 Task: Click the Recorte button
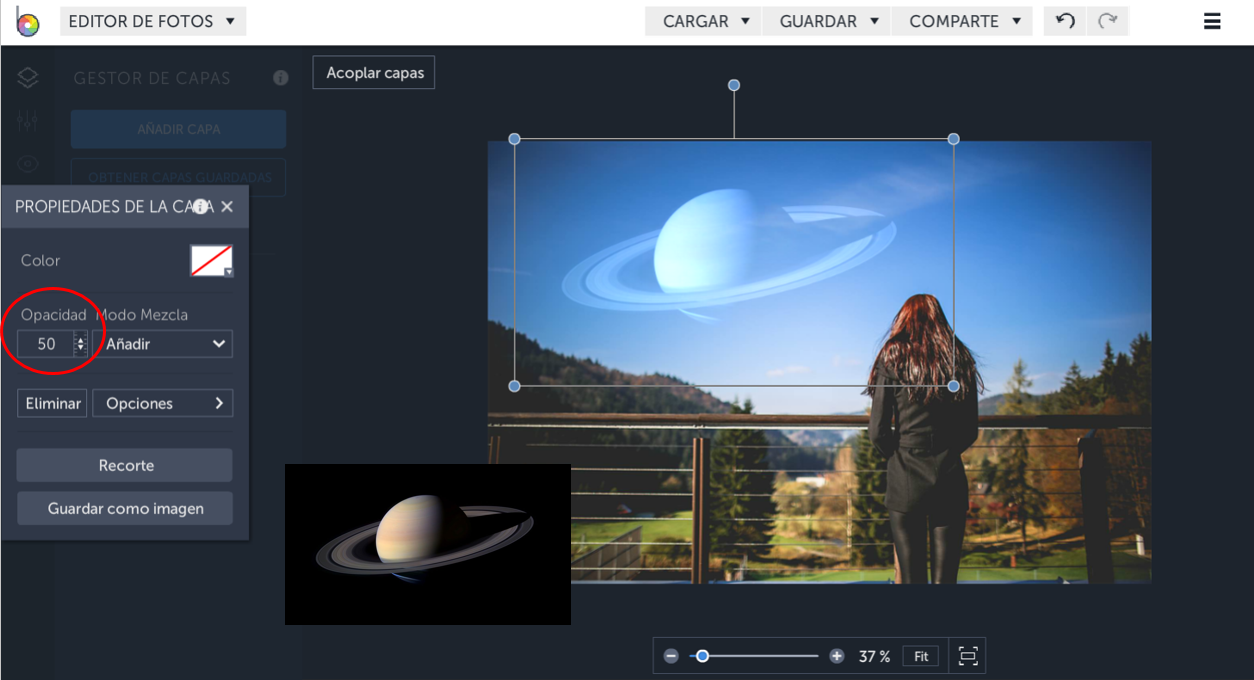point(125,465)
